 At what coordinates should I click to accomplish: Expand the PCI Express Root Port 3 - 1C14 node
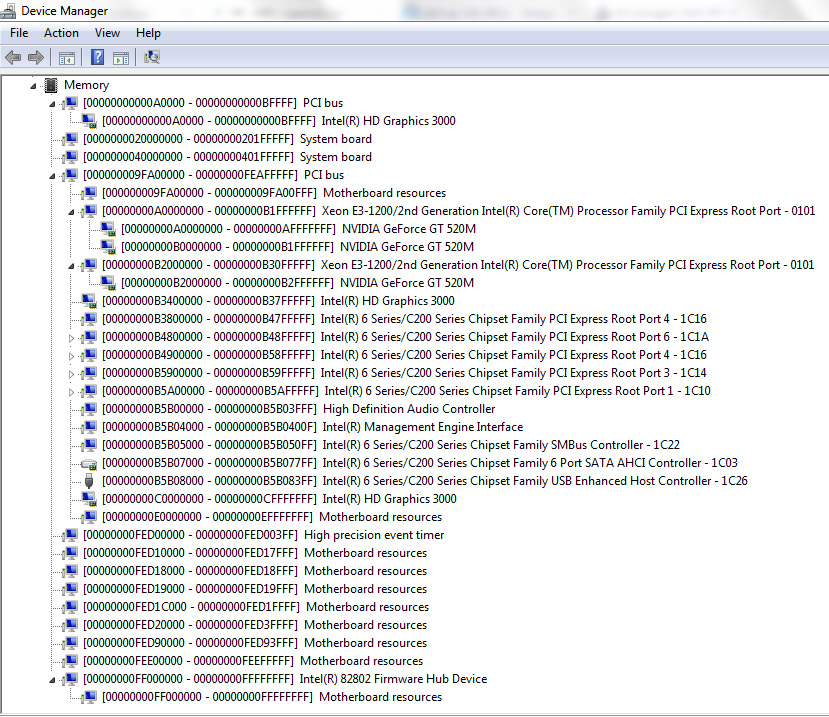[x=71, y=373]
